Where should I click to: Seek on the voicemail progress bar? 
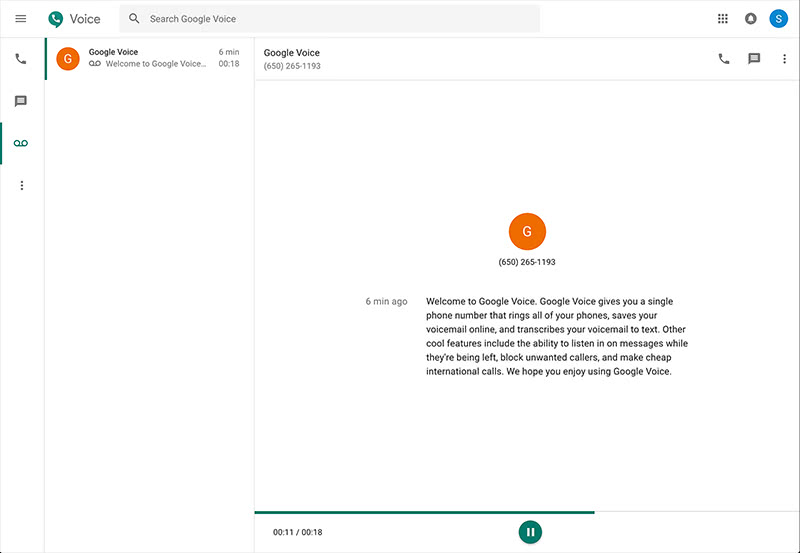point(527,512)
